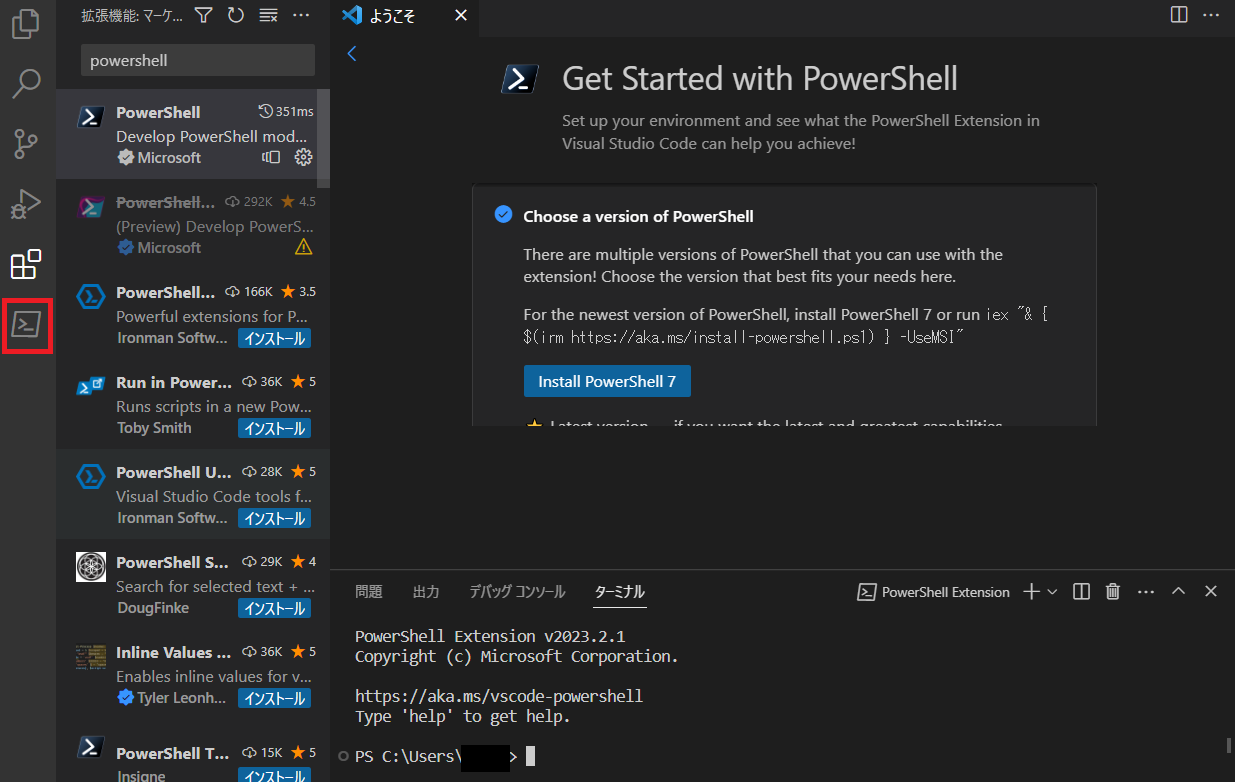Image resolution: width=1235 pixels, height=782 pixels.
Task: Click the warning icon on PowerShell Preview
Action: tap(304, 247)
